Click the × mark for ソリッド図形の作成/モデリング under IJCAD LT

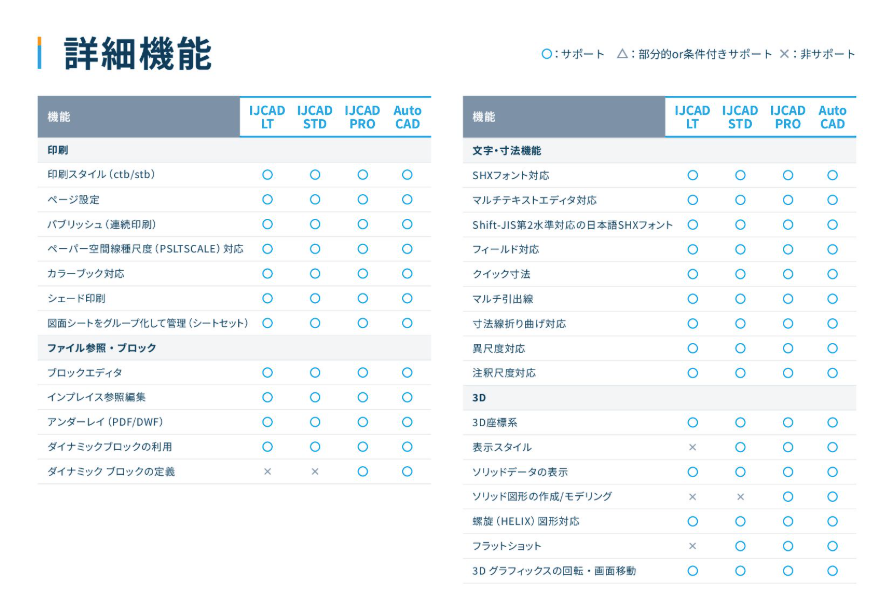click(x=692, y=497)
